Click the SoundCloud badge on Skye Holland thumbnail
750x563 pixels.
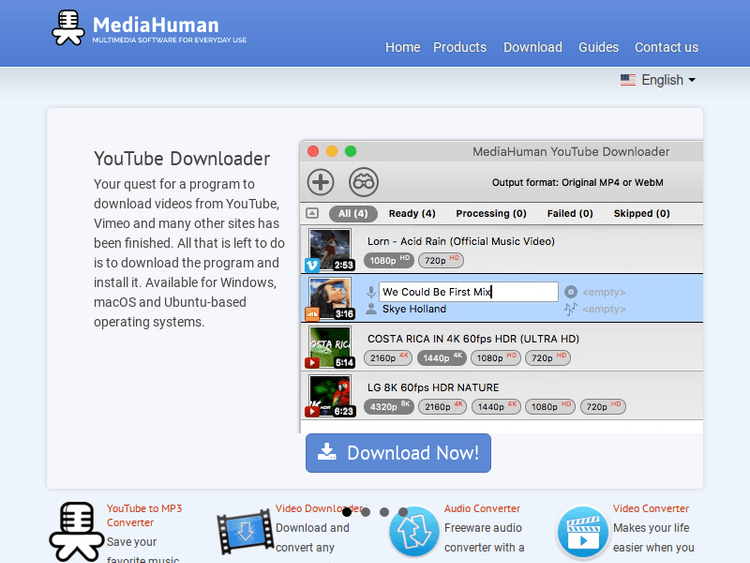point(312,314)
